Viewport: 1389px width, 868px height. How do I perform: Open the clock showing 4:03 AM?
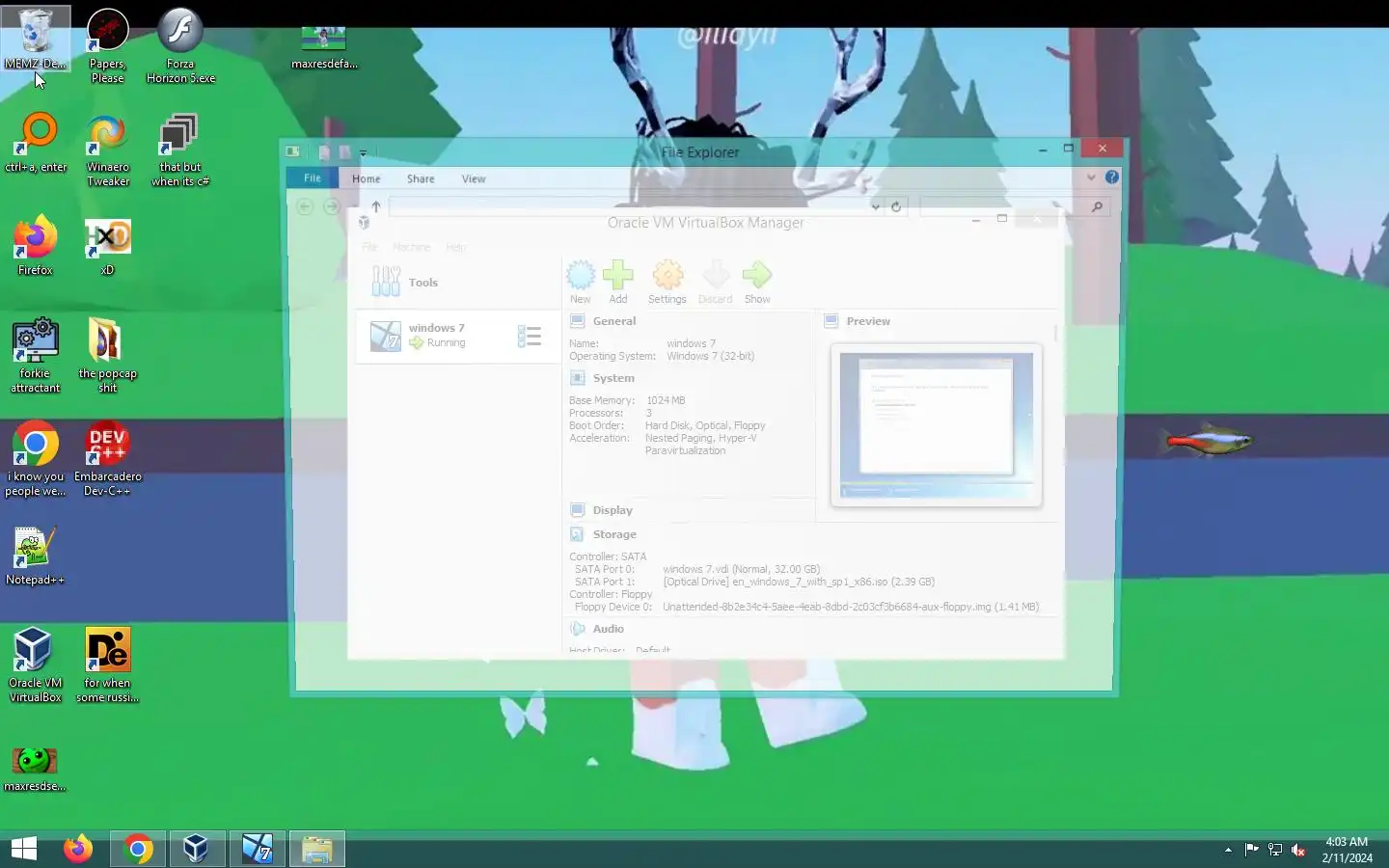[x=1347, y=850]
